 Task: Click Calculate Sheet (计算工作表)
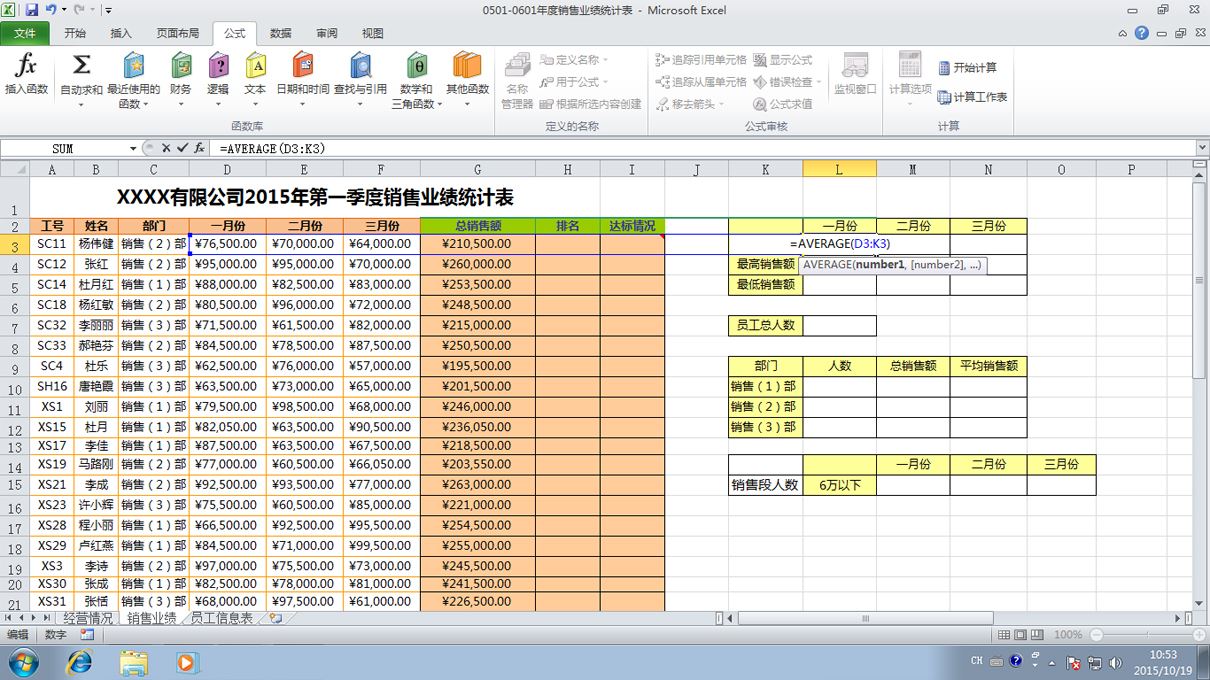(972, 97)
